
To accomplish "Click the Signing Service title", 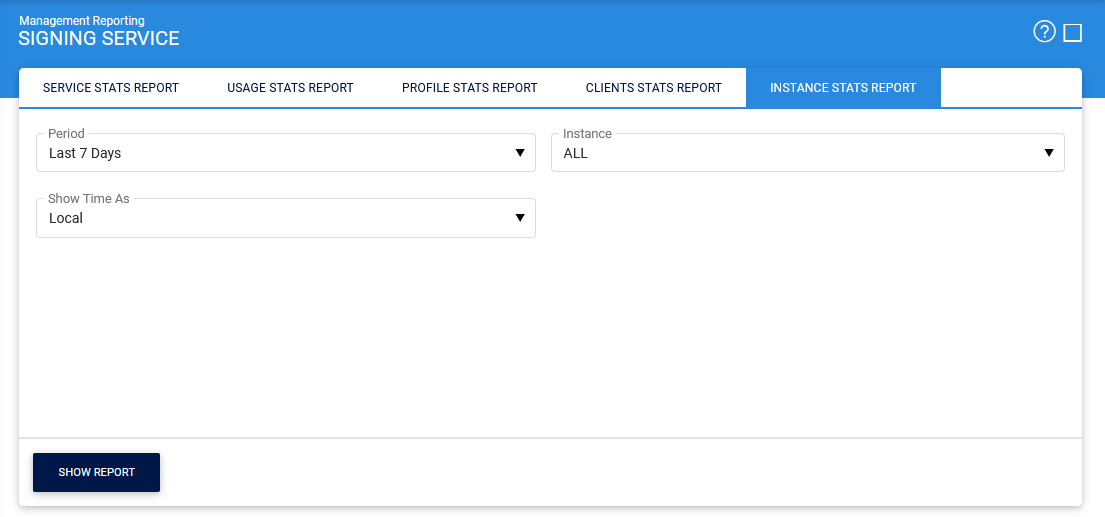I will point(99,39).
